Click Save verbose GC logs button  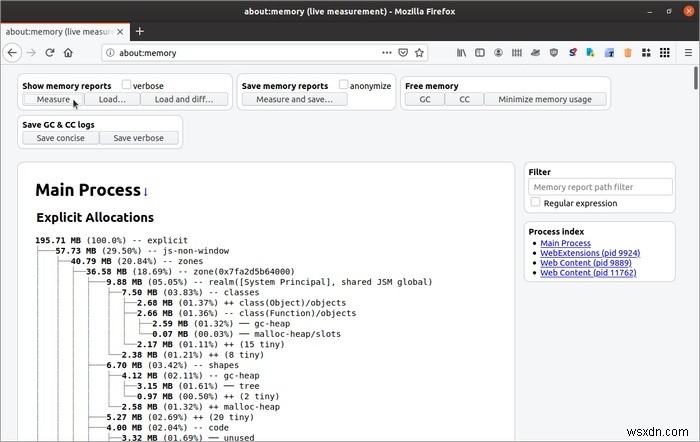pyautogui.click(x=138, y=138)
